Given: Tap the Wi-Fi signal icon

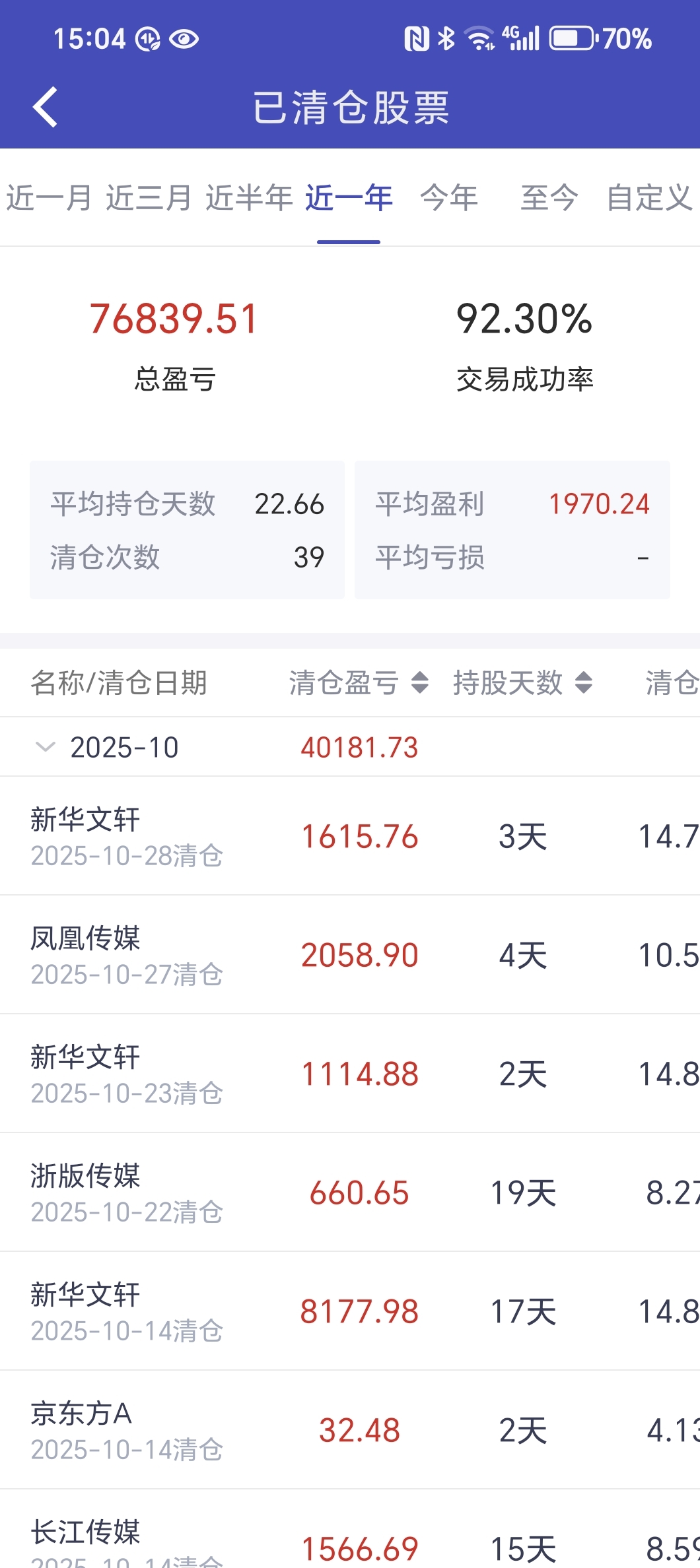Looking at the screenshot, I should 479,39.
